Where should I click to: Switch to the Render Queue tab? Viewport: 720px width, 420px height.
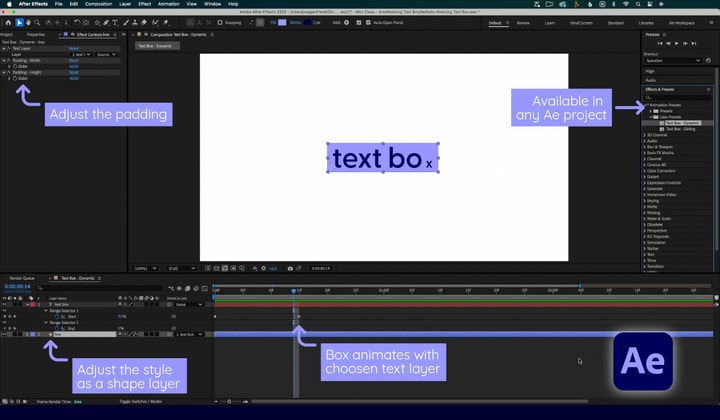click(x=22, y=278)
